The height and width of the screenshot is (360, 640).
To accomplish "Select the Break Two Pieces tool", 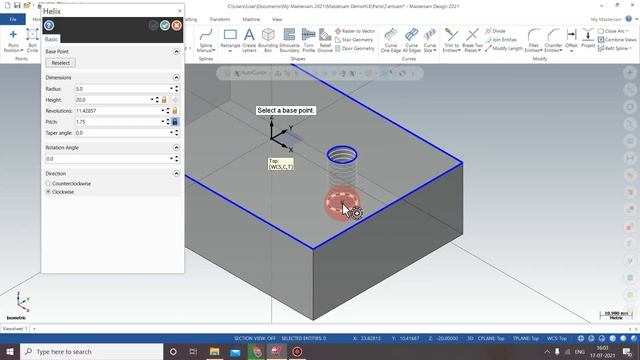I will point(472,40).
